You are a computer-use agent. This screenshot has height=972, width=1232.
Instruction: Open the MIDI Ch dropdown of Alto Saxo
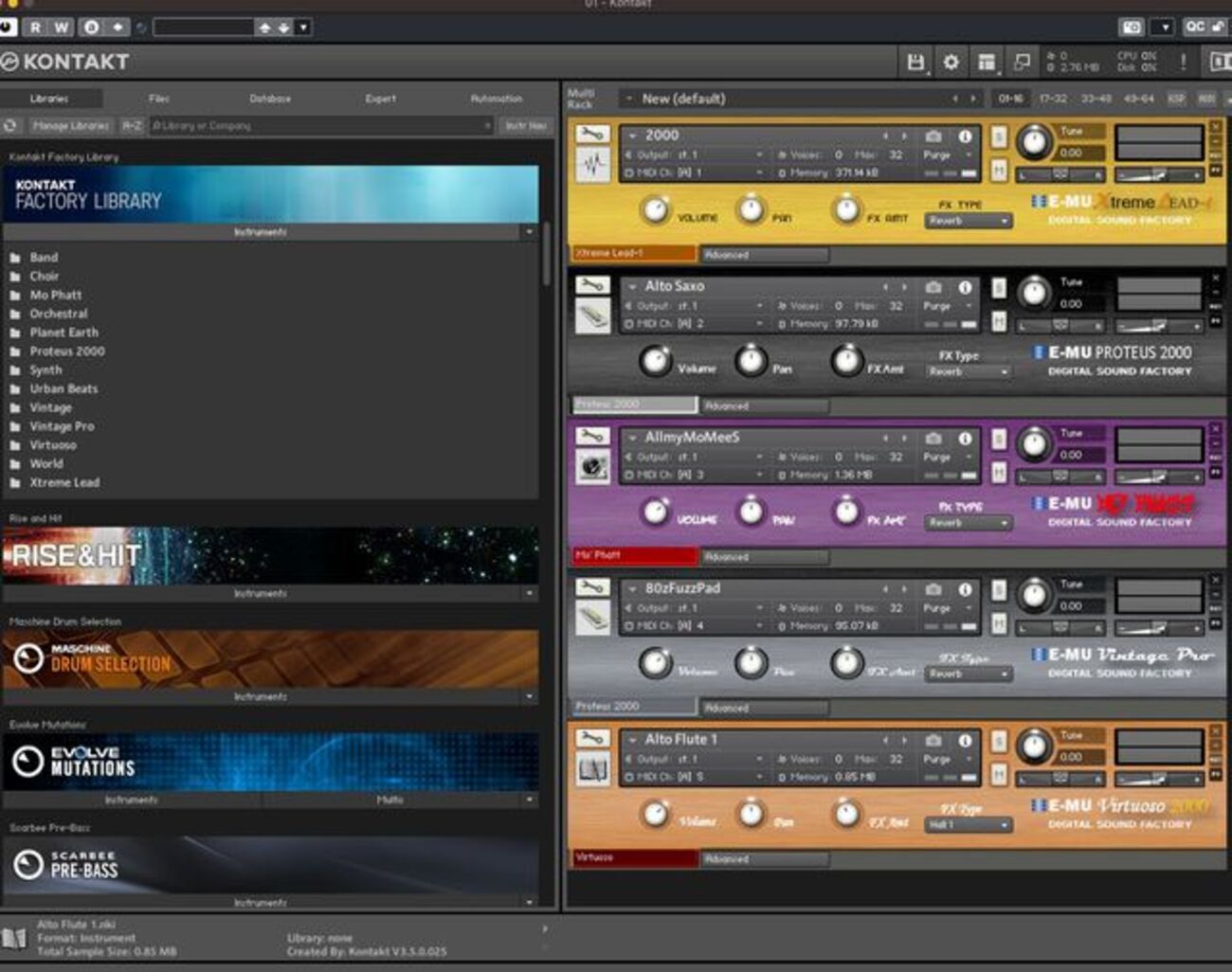(694, 324)
